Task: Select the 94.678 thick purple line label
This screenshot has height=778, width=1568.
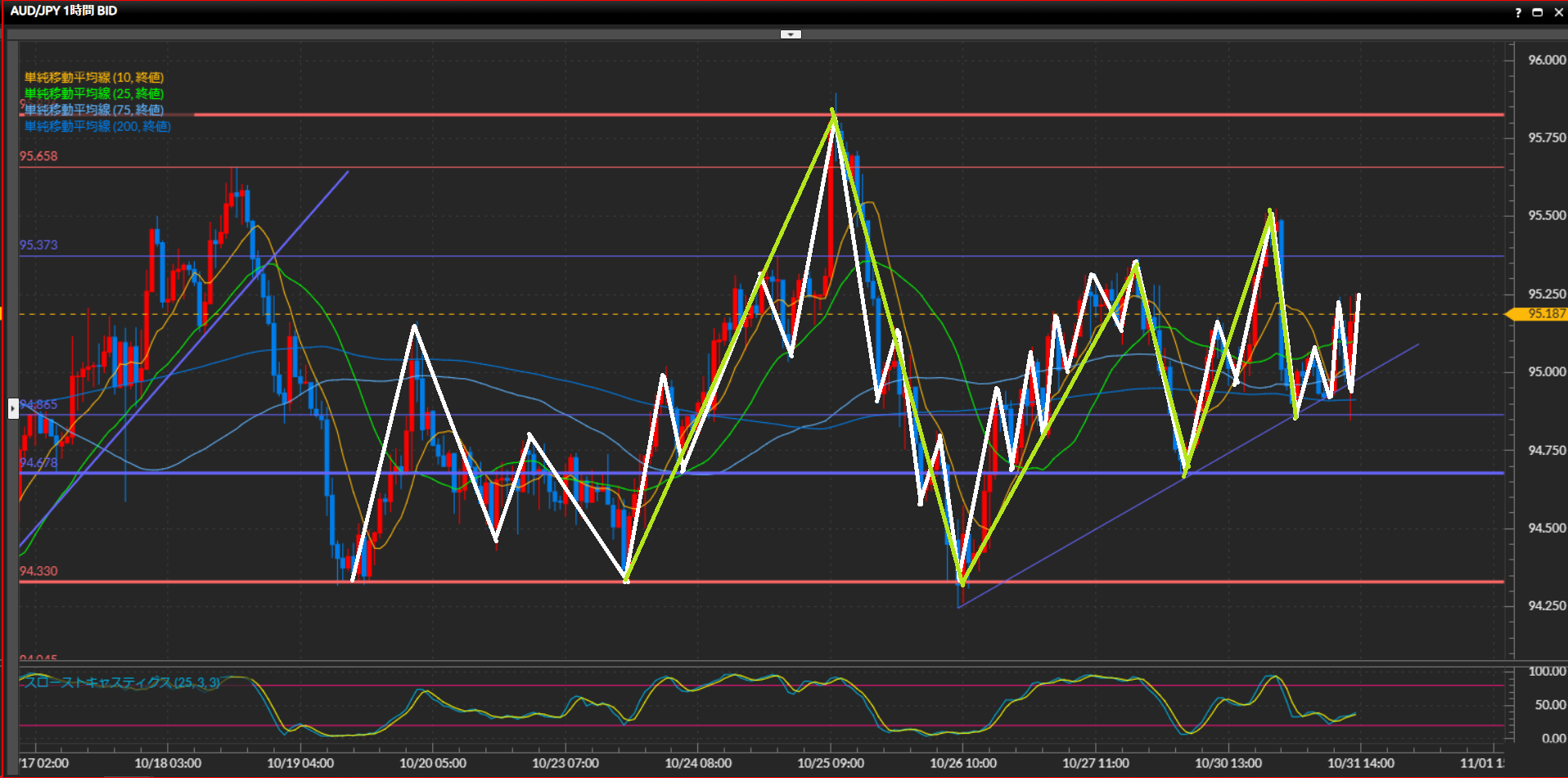Action: (38, 463)
